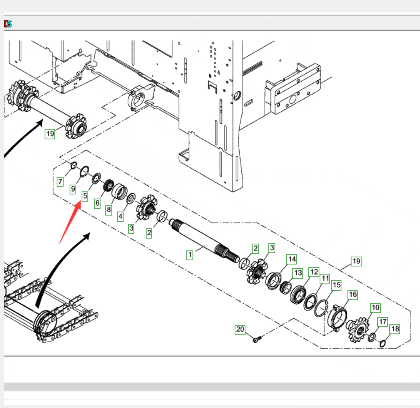Open part callout 8
Viewport: 420px width, 408px height.
[108, 210]
